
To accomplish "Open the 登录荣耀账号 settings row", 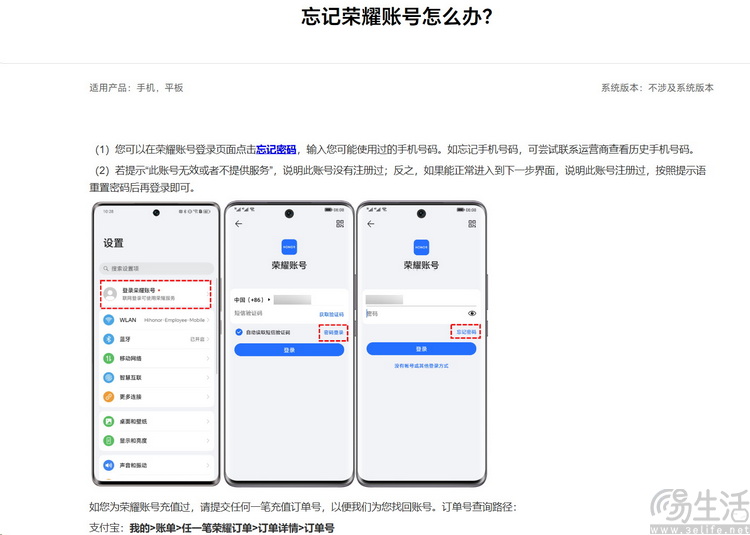I will pyautogui.click(x=155, y=294).
